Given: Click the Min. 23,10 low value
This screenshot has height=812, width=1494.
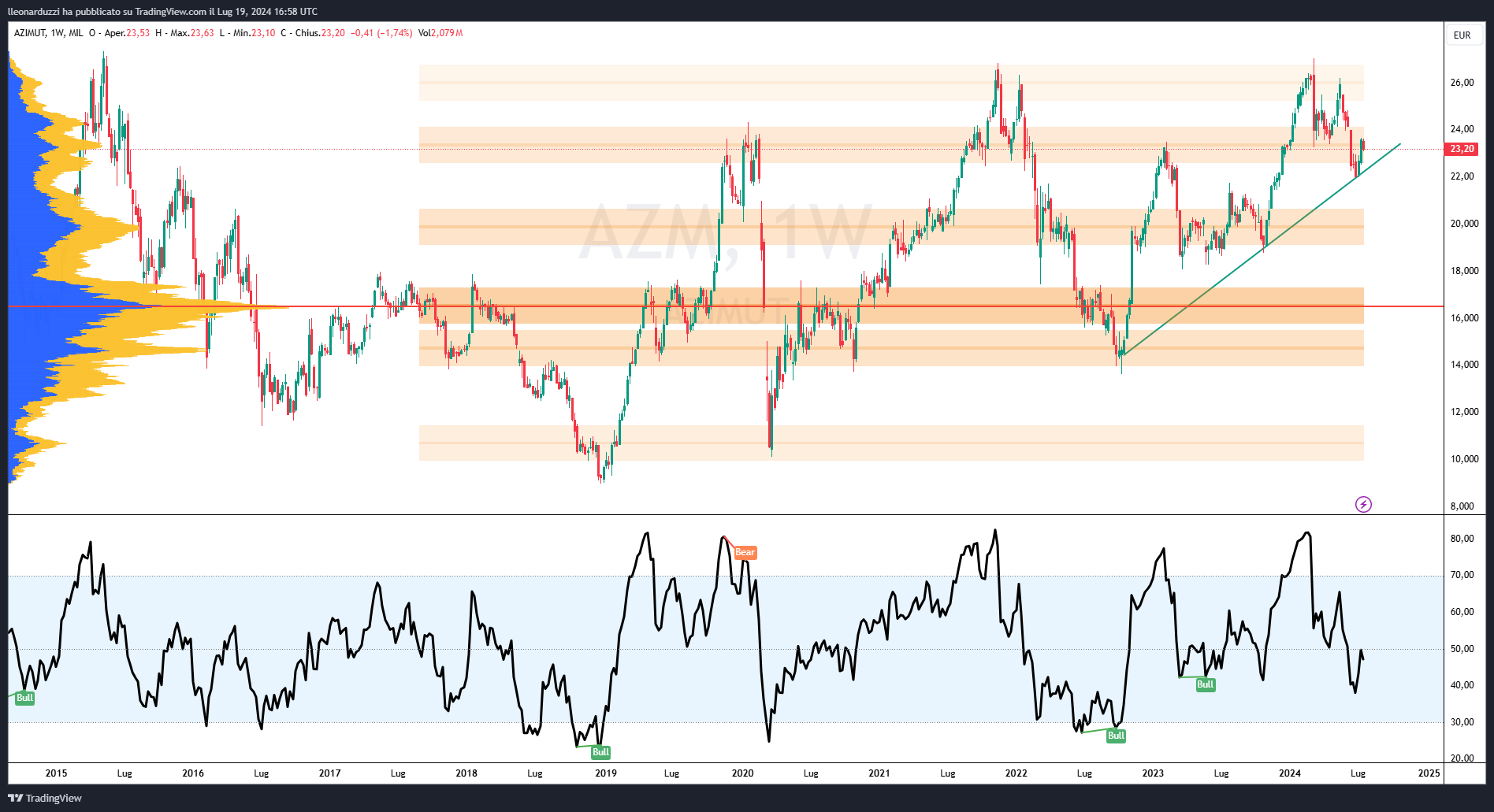Looking at the screenshot, I should pyautogui.click(x=247, y=33).
